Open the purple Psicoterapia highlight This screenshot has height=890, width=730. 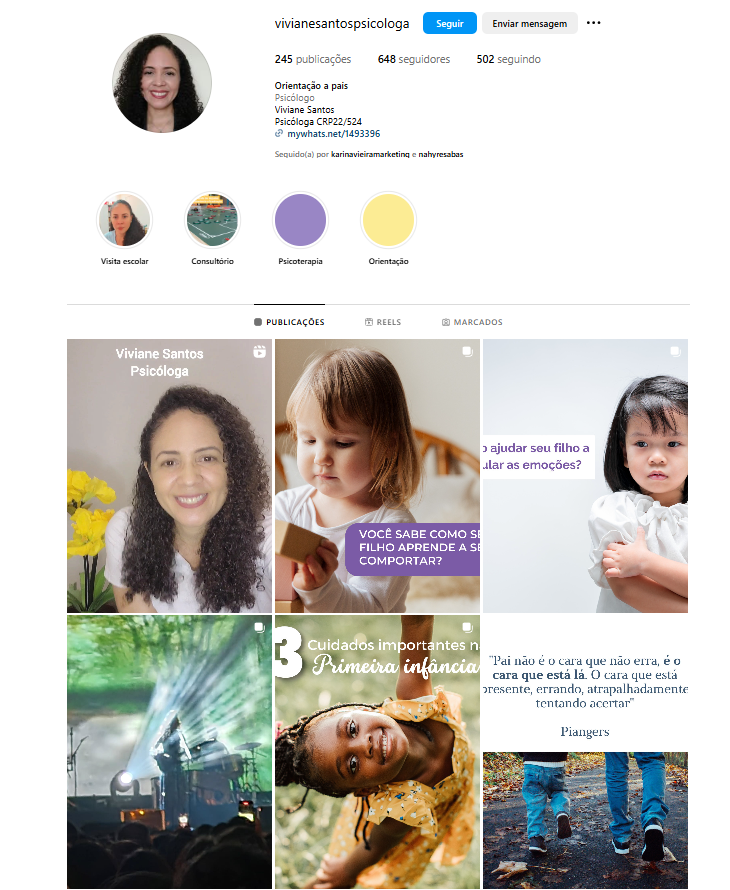coord(300,220)
